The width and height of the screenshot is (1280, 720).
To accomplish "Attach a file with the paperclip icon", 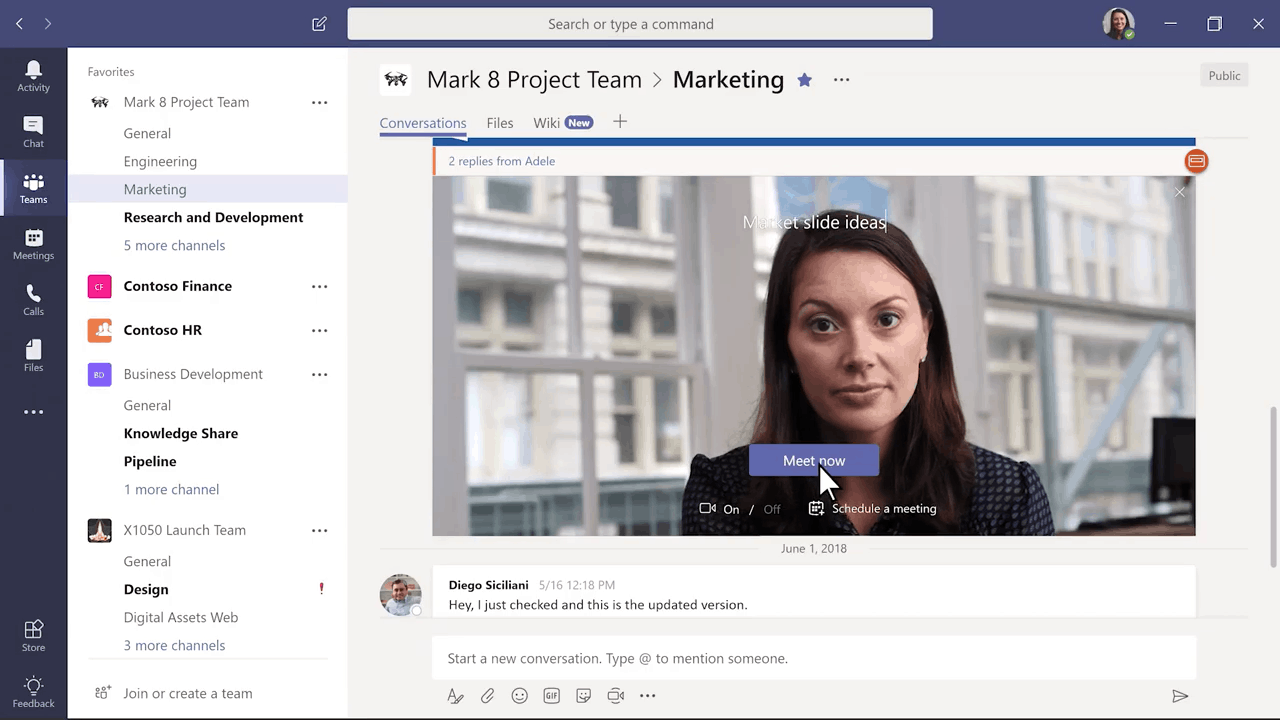I will tap(487, 695).
